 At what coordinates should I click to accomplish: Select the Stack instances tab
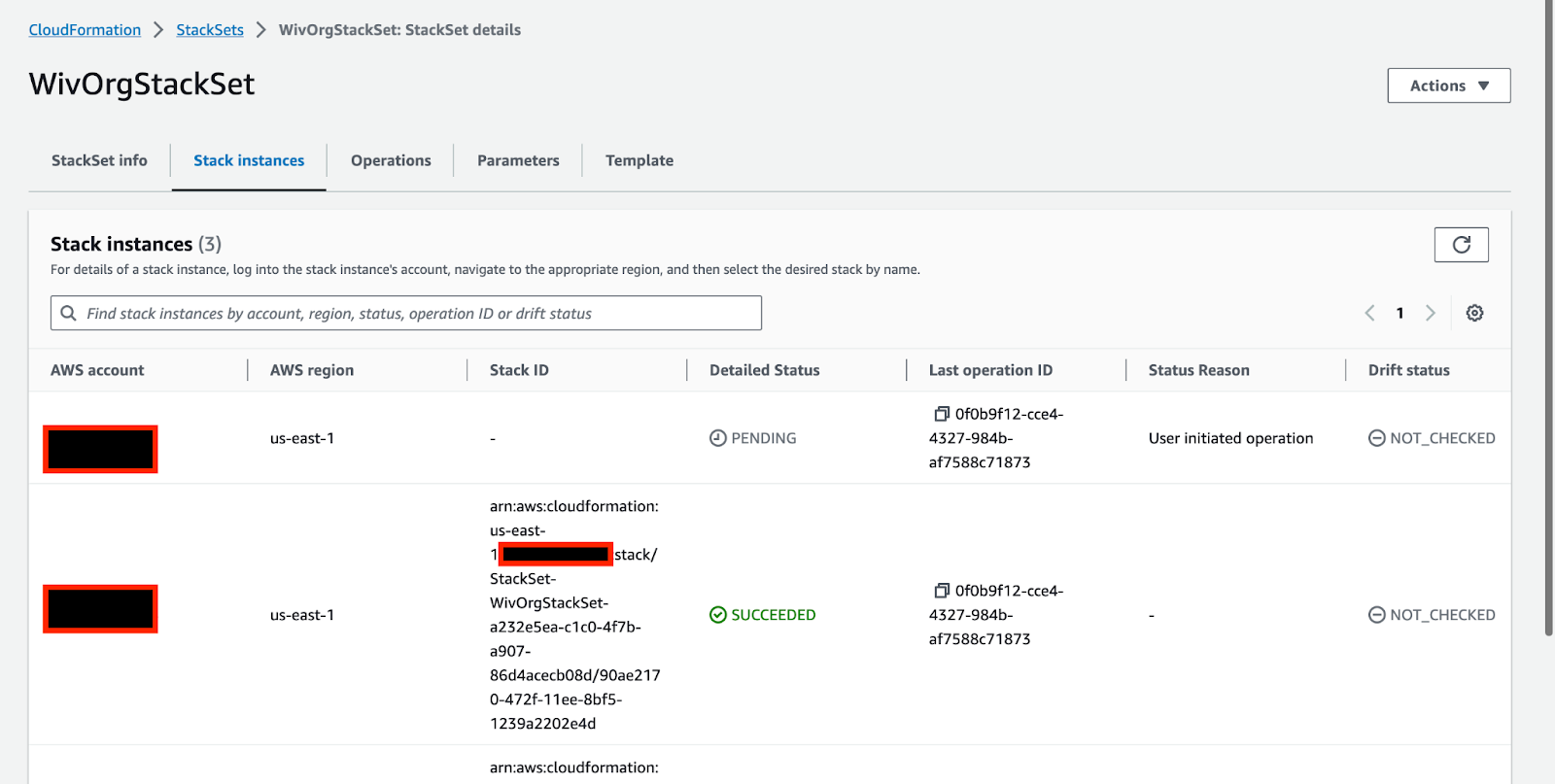(249, 160)
